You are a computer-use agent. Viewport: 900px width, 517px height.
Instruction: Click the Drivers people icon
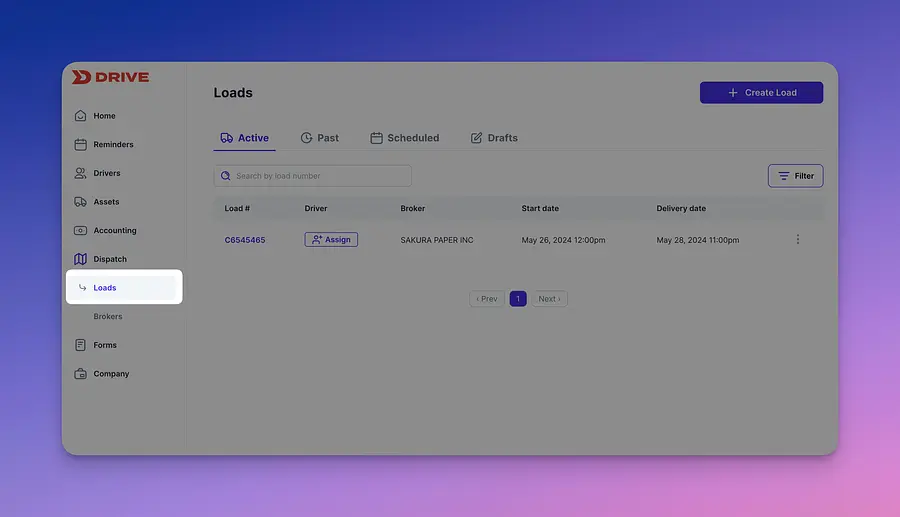80,173
